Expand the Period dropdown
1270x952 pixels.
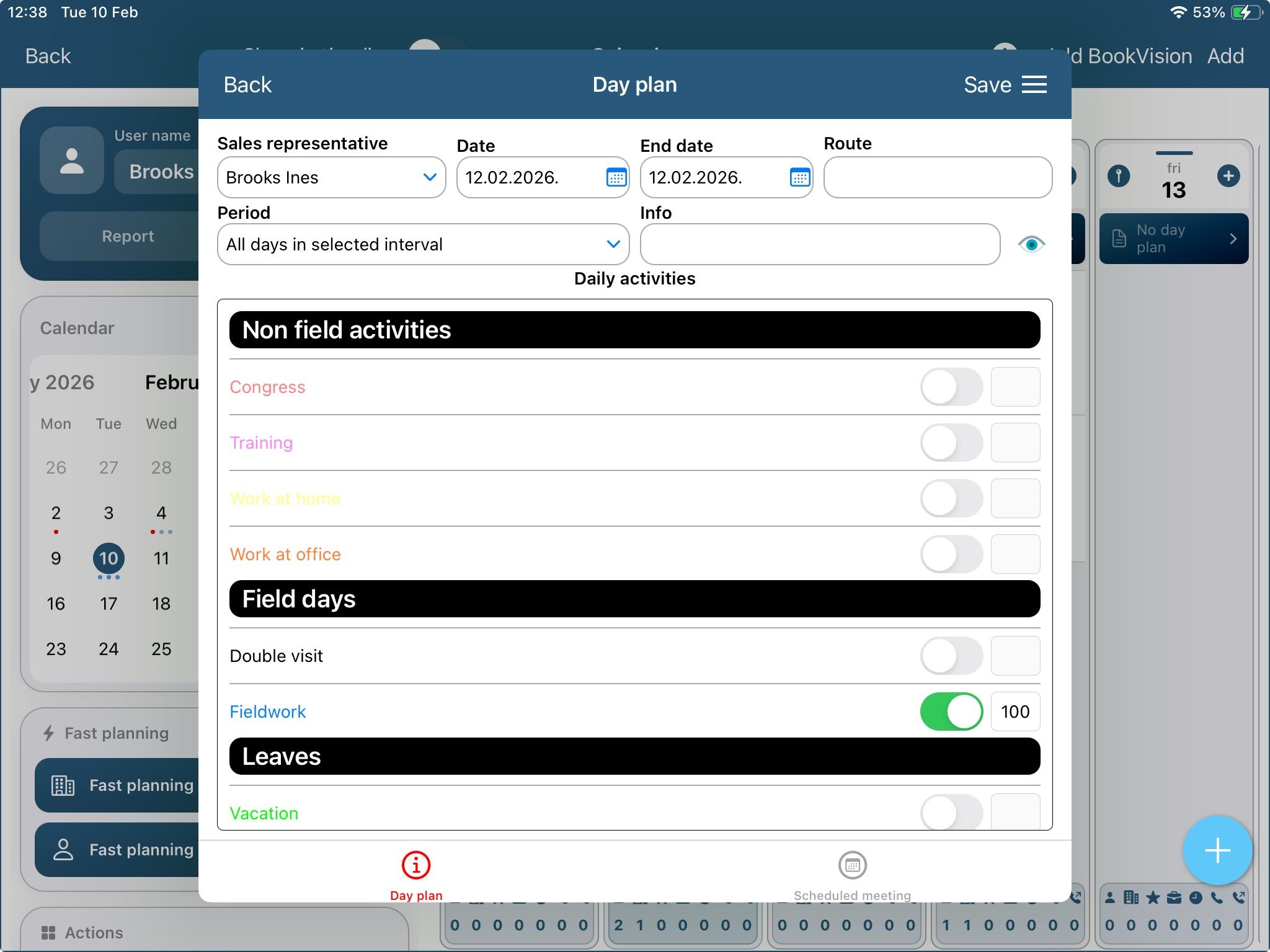tap(423, 244)
